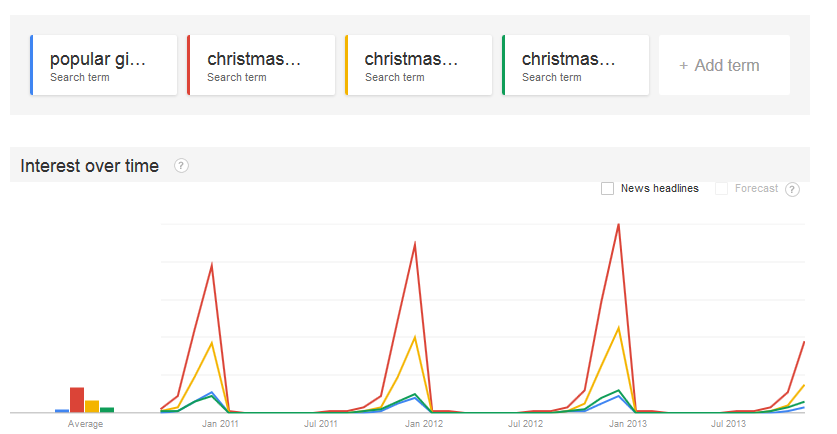Click the green average bar

pos(107,409)
